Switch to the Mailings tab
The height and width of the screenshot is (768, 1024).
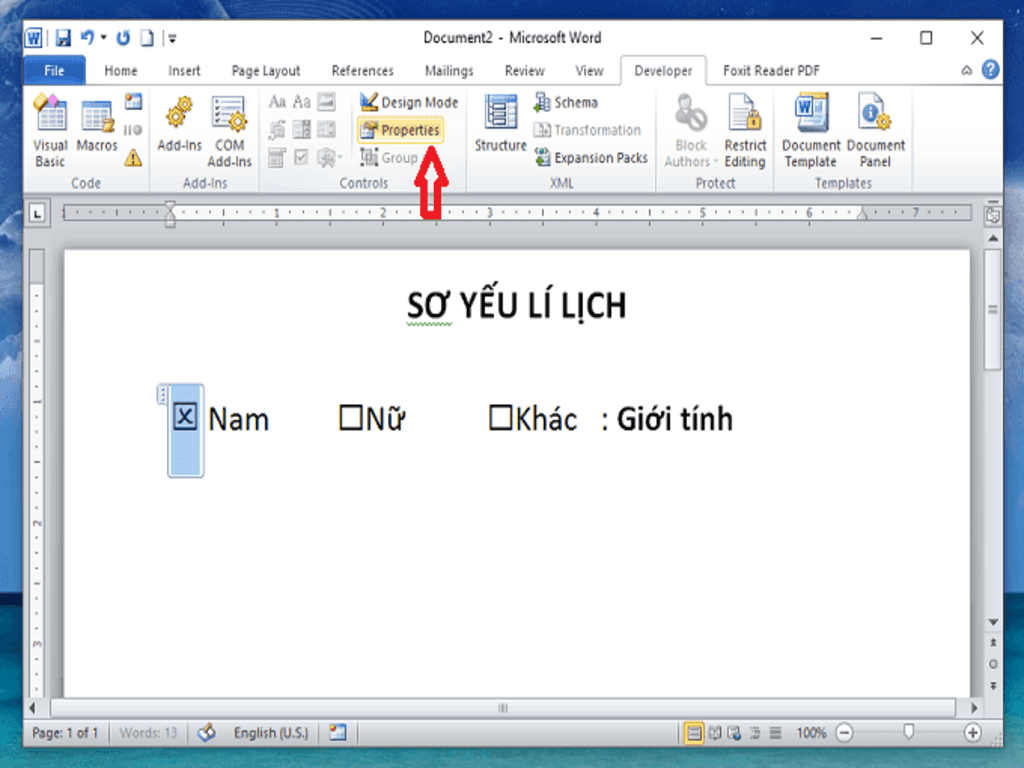click(448, 70)
